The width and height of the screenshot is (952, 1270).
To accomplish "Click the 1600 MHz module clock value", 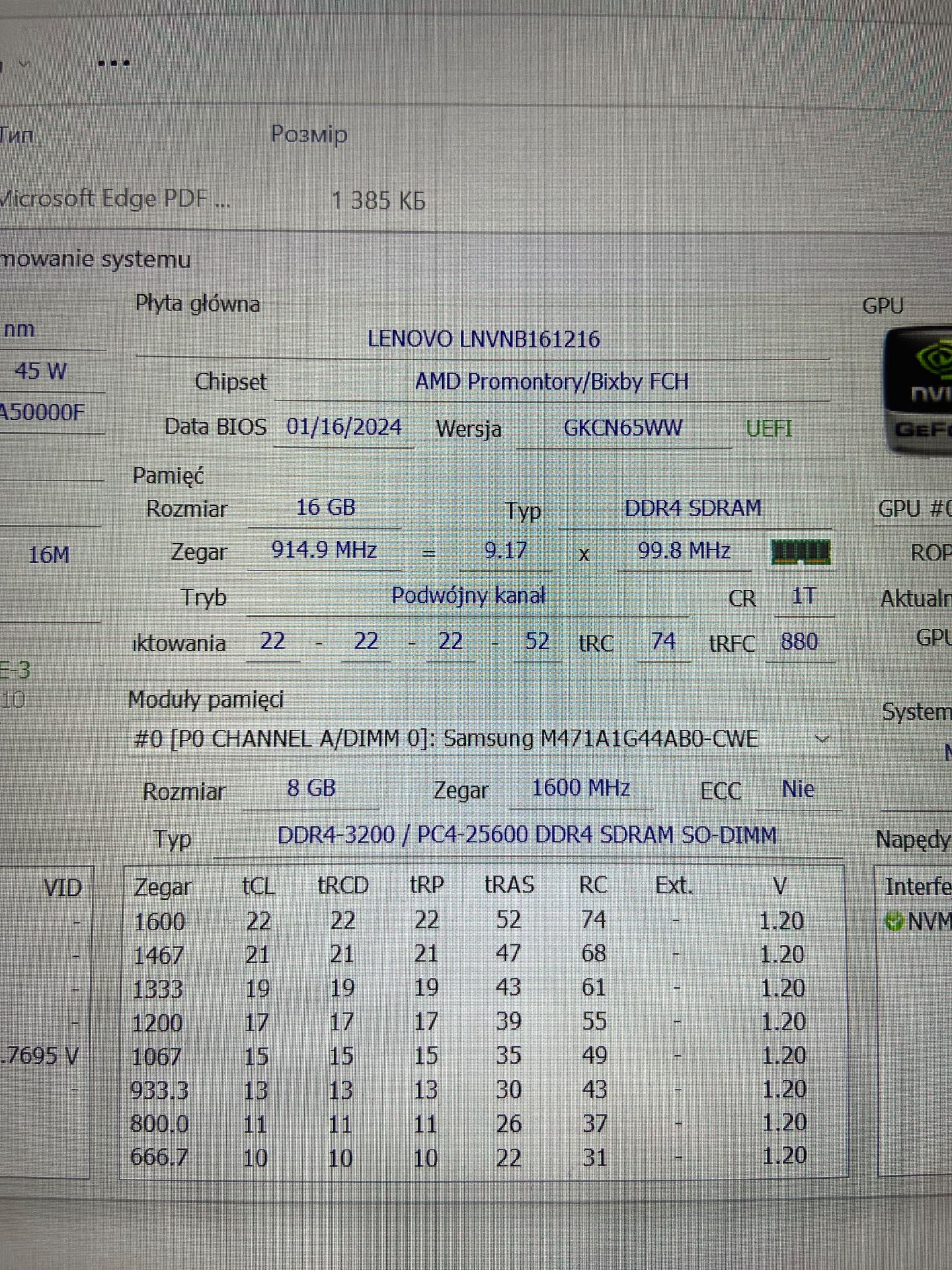I will pyautogui.click(x=581, y=788).
